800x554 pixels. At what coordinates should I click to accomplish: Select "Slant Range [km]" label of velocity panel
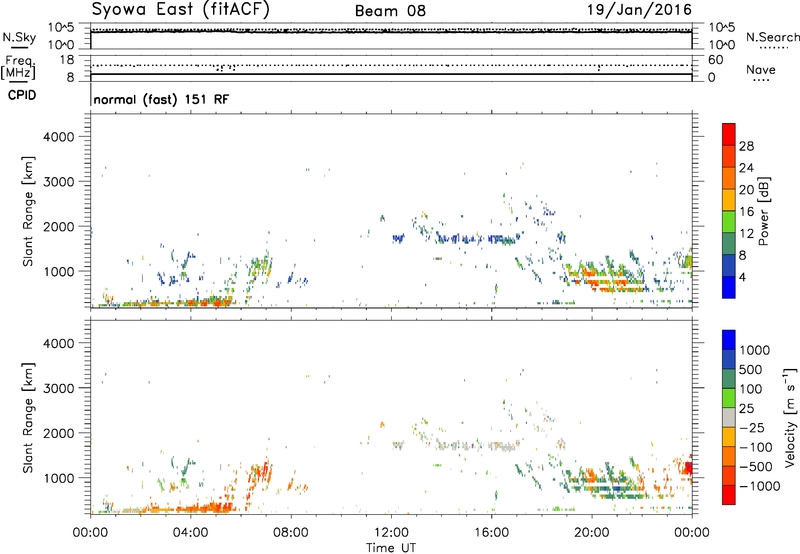pyautogui.click(x=28, y=418)
